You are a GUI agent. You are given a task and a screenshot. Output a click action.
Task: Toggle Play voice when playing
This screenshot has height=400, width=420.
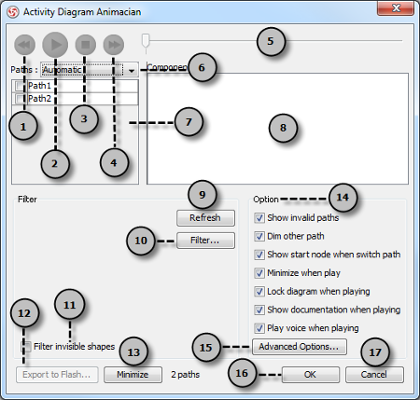click(259, 328)
